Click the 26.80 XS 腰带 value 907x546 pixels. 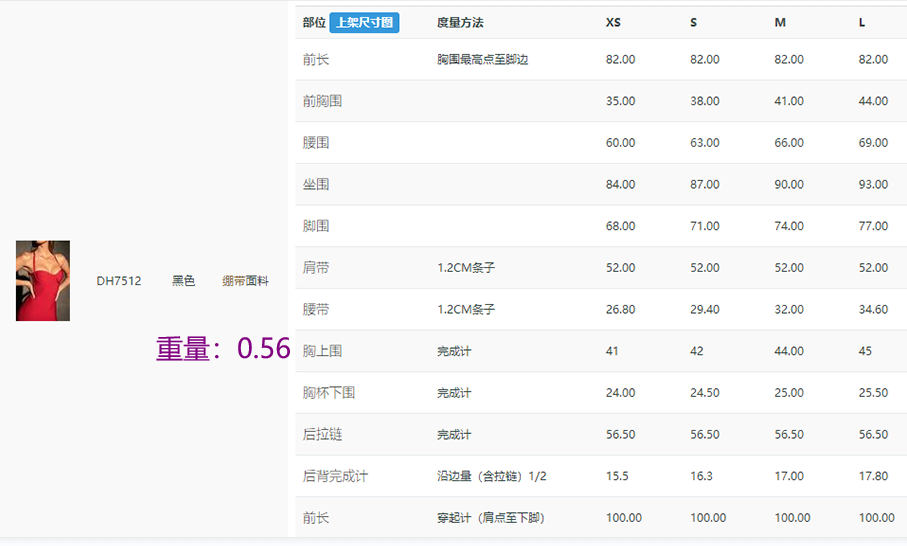click(621, 309)
